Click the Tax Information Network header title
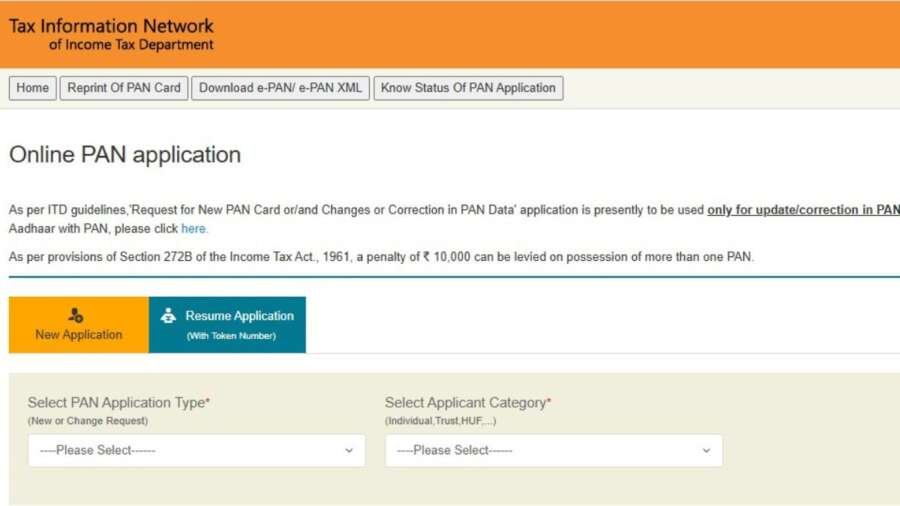 point(111,26)
